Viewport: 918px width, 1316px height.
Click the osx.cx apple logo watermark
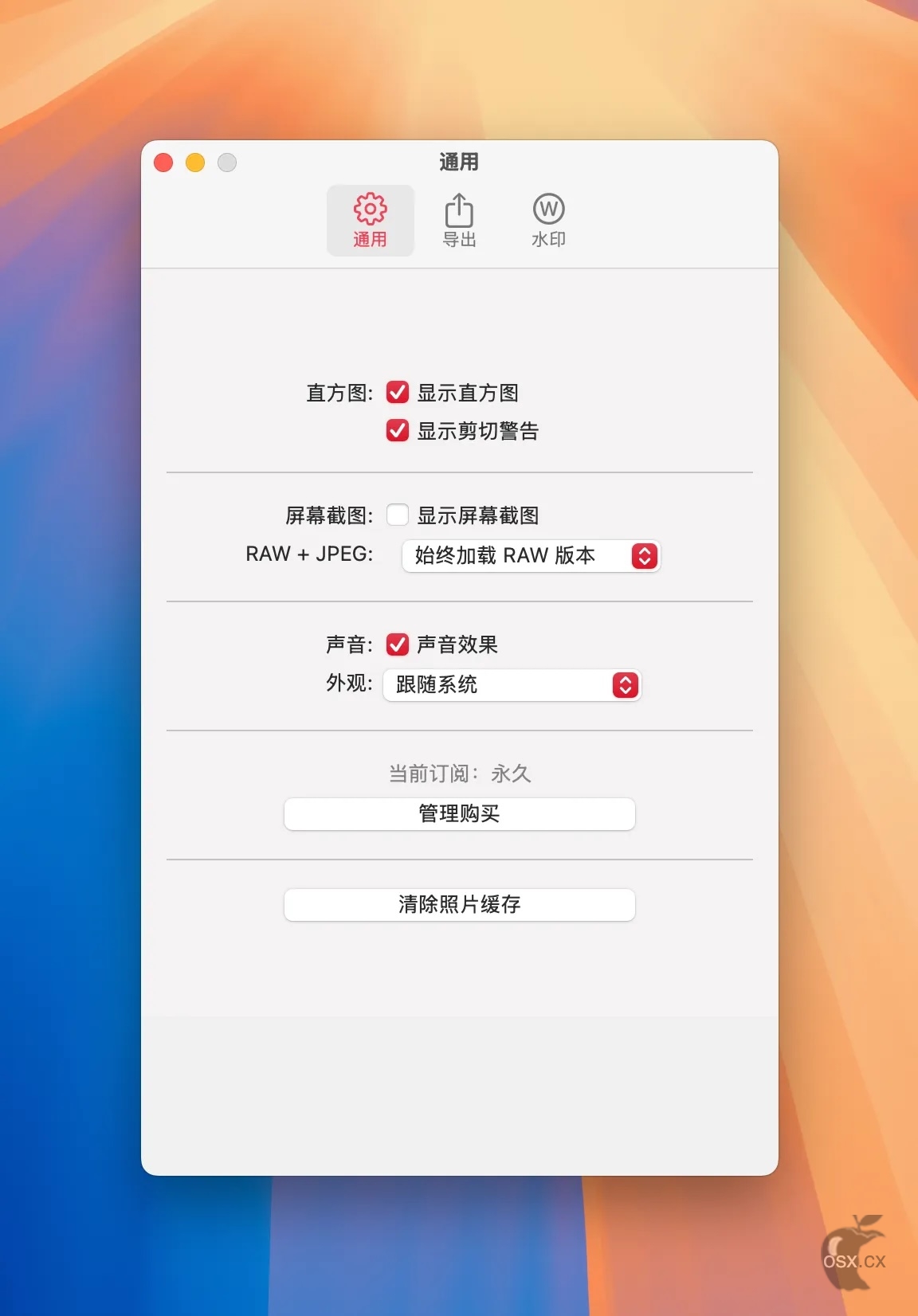[854, 1251]
